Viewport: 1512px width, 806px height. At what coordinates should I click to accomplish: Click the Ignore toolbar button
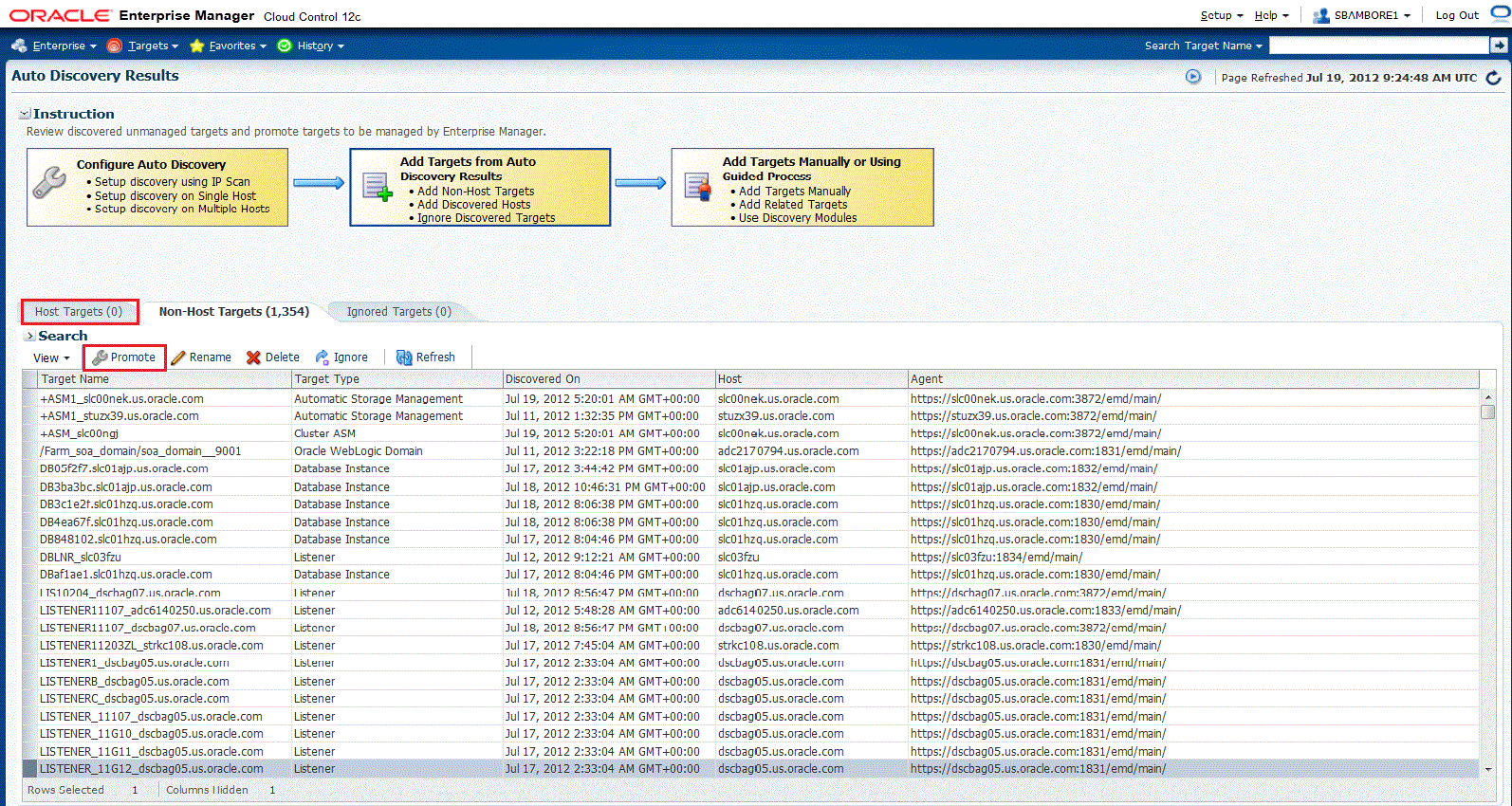341,357
